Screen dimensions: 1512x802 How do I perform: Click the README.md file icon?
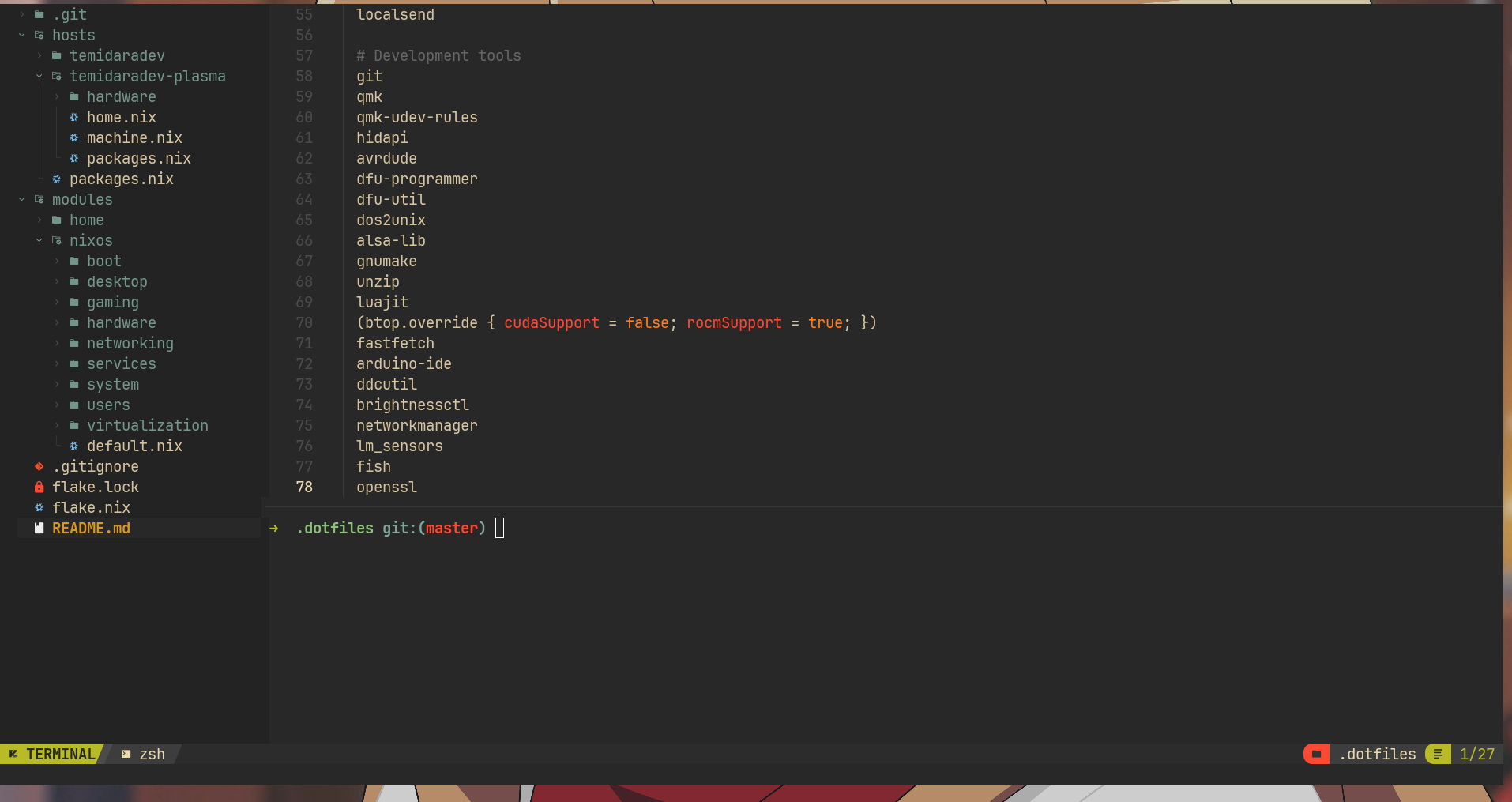(x=39, y=529)
